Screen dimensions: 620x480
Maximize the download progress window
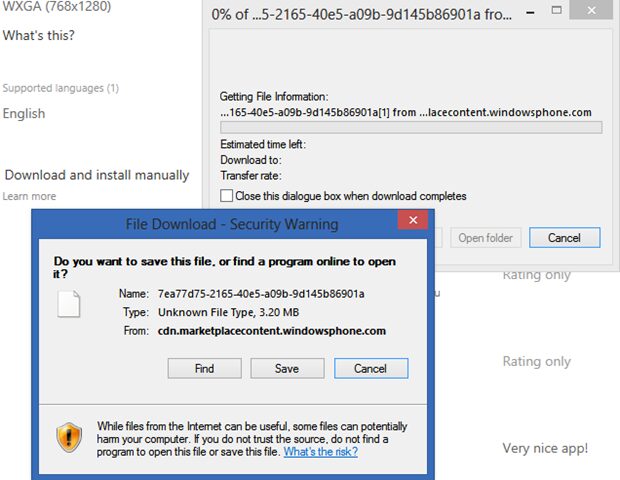point(556,10)
